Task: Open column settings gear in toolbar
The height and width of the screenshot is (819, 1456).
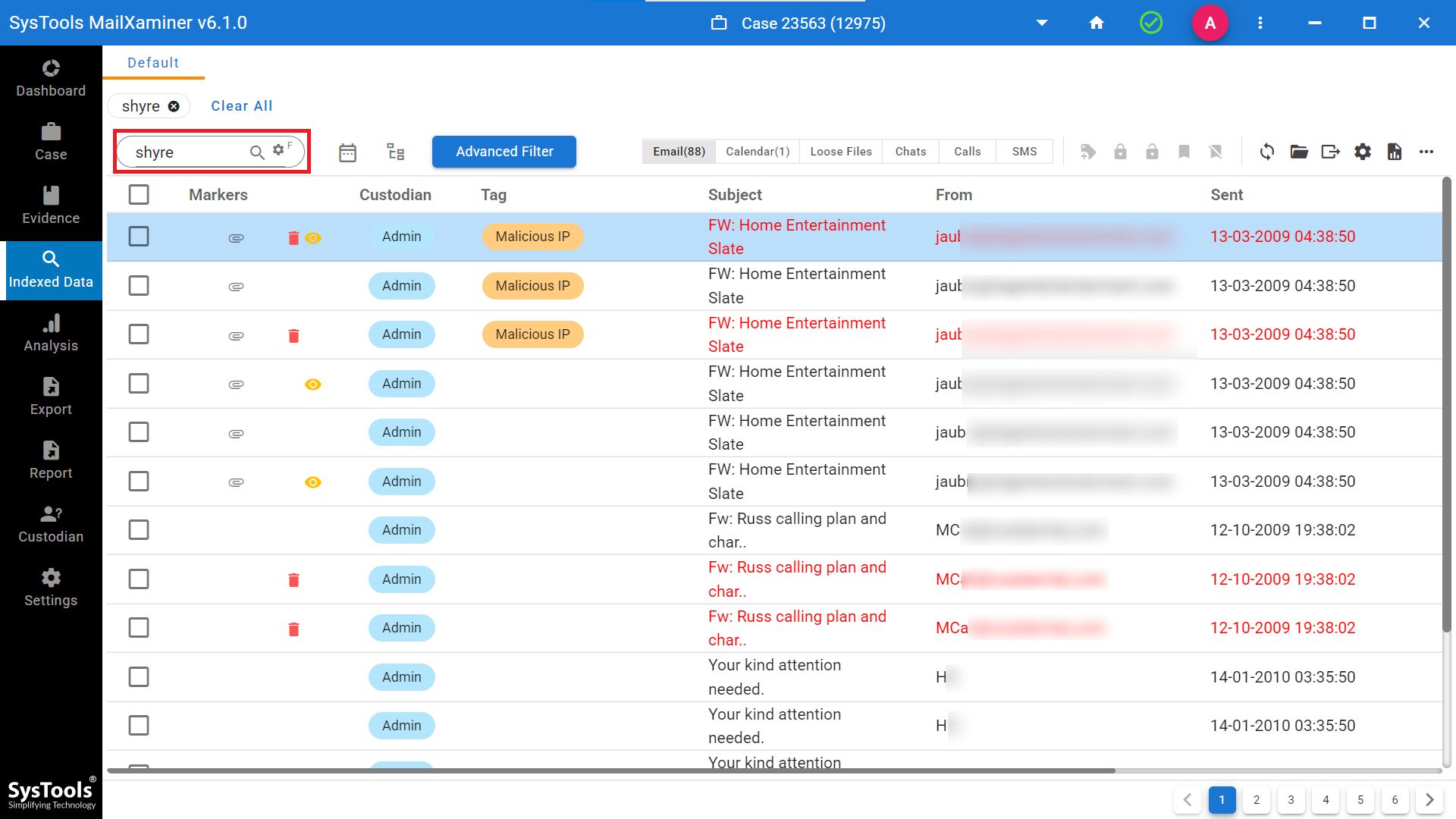Action: (1363, 152)
